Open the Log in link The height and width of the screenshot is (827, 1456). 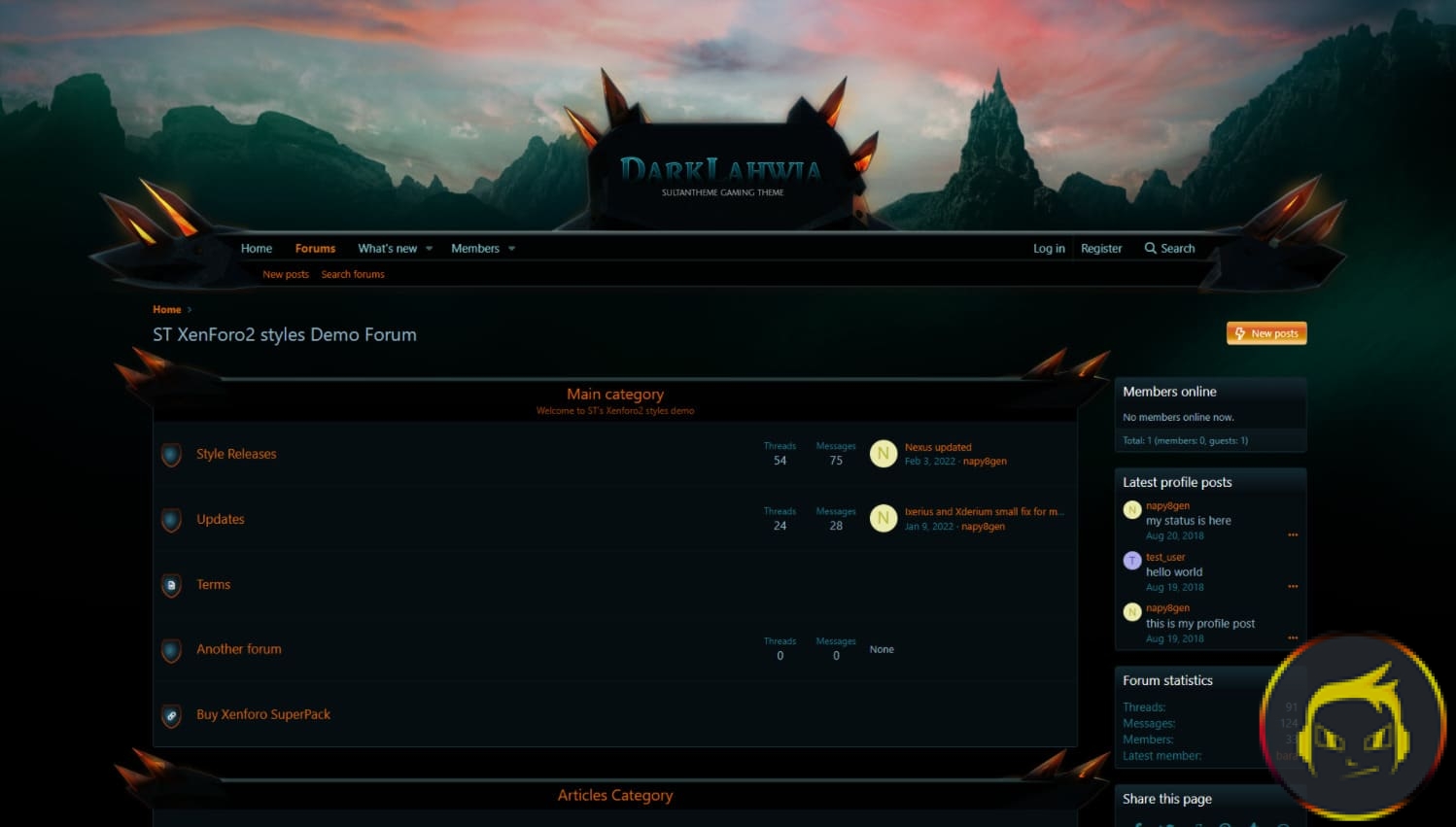pyautogui.click(x=1049, y=249)
